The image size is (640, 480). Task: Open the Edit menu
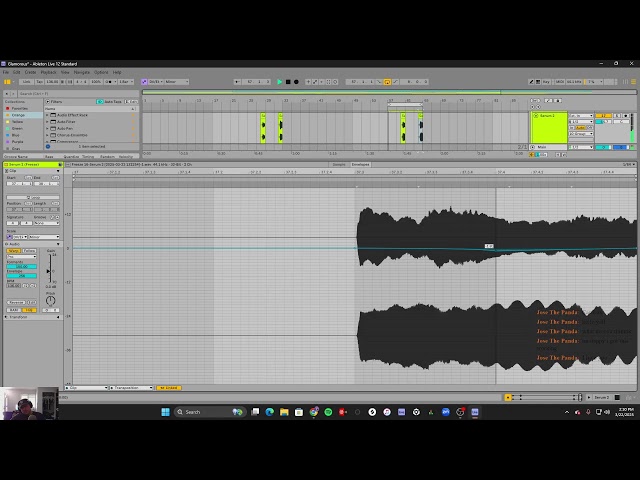16,72
